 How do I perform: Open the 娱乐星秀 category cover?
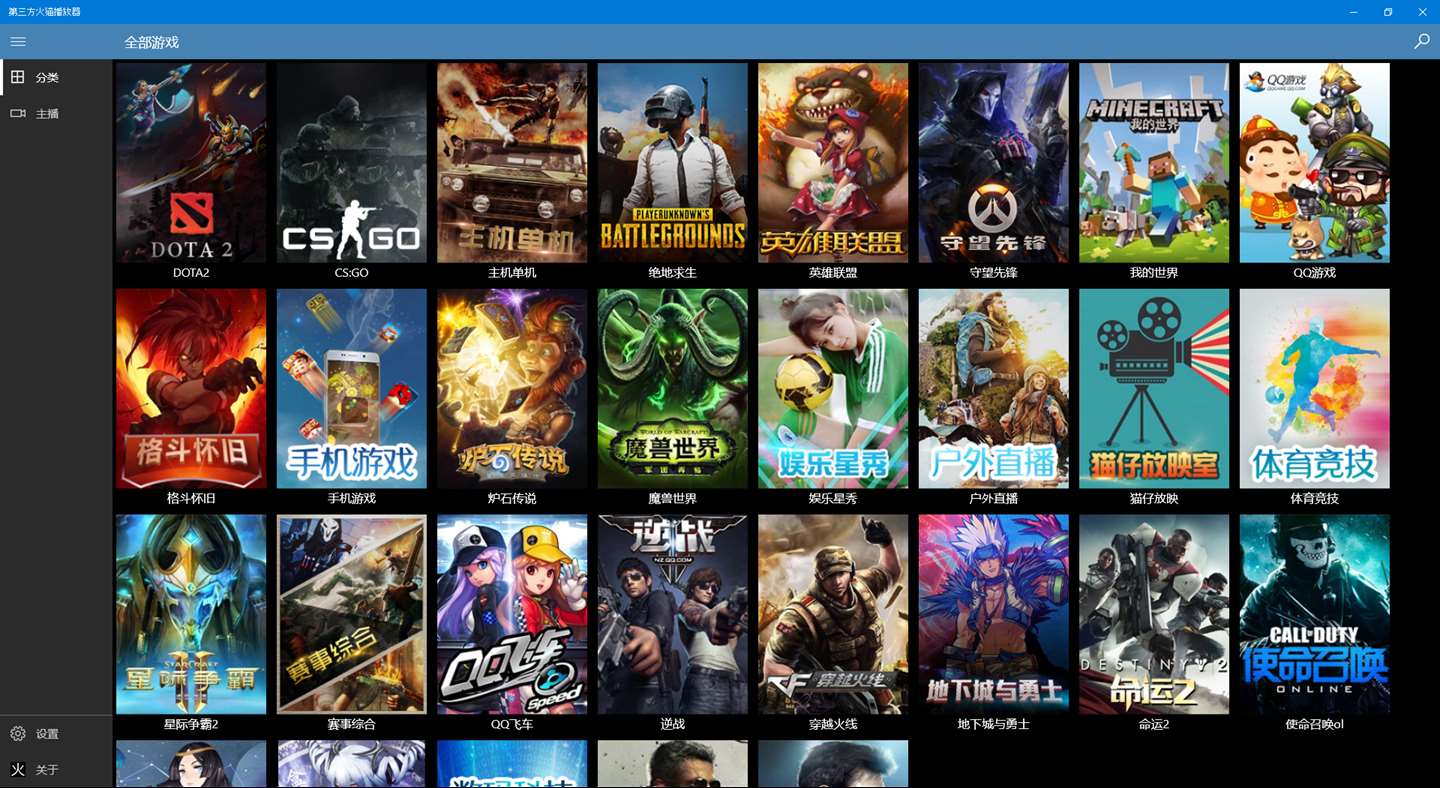pyautogui.click(x=833, y=389)
